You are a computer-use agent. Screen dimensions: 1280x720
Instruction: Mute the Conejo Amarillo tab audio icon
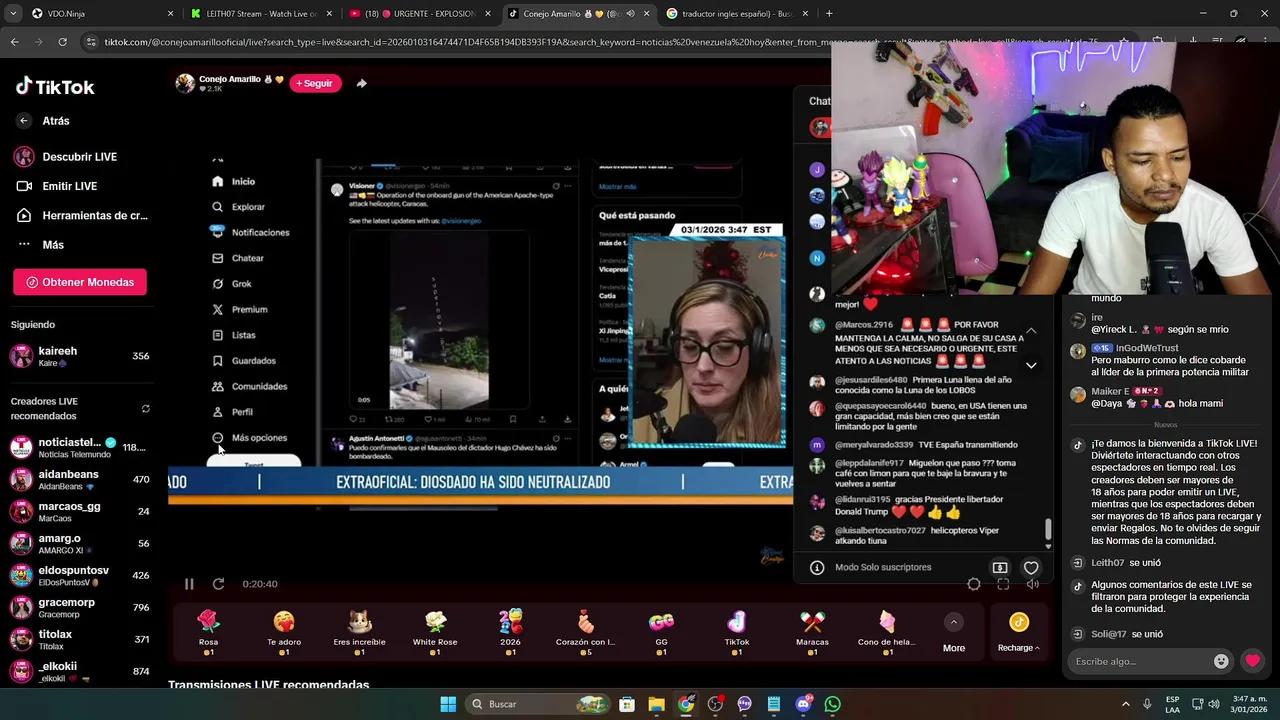pos(630,14)
